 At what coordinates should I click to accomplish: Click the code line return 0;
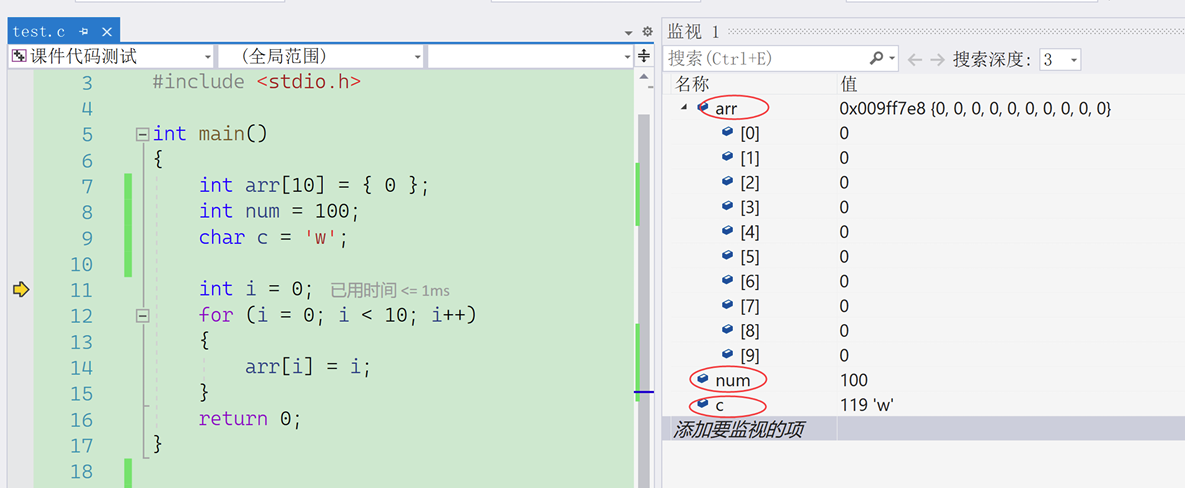click(x=250, y=419)
